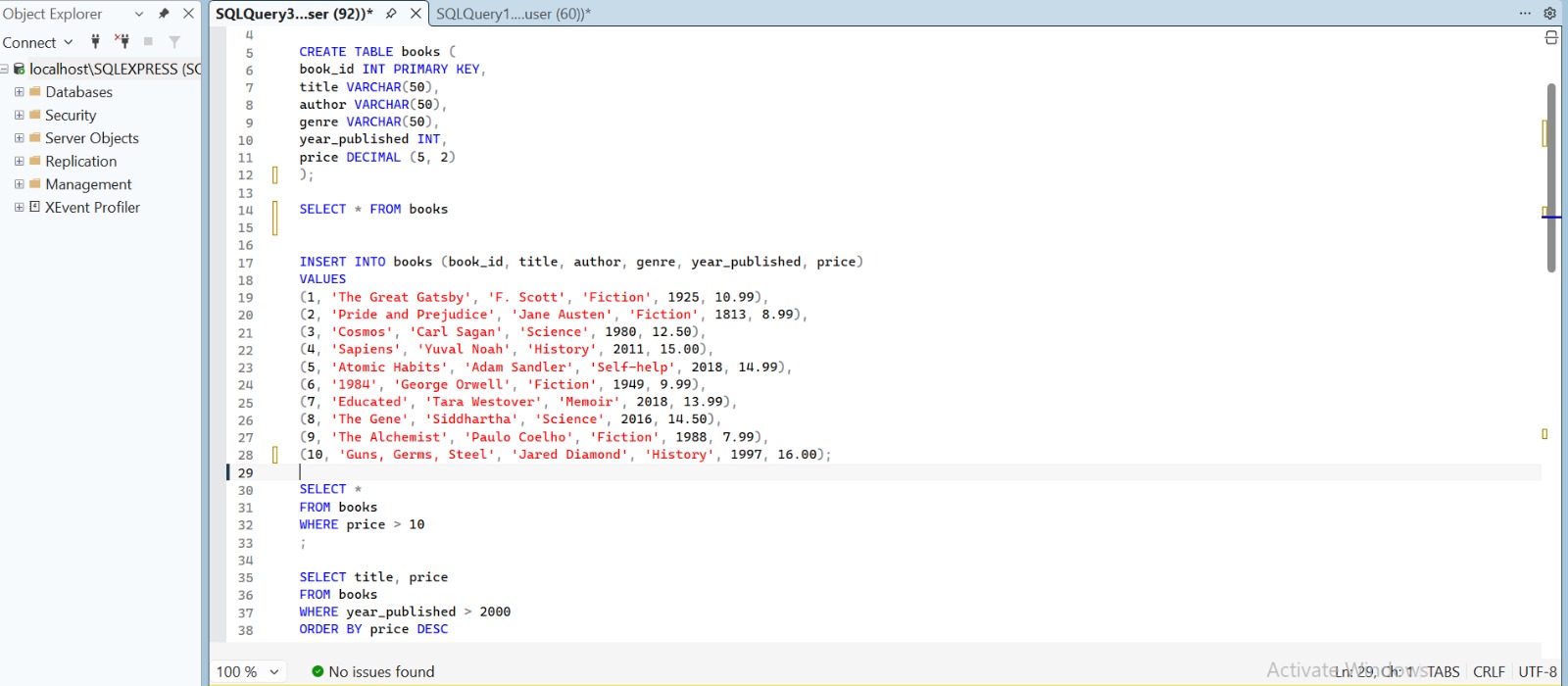Viewport: 1568px width, 686px height.
Task: Click the INSERT keyword on line 17
Action: point(322,262)
